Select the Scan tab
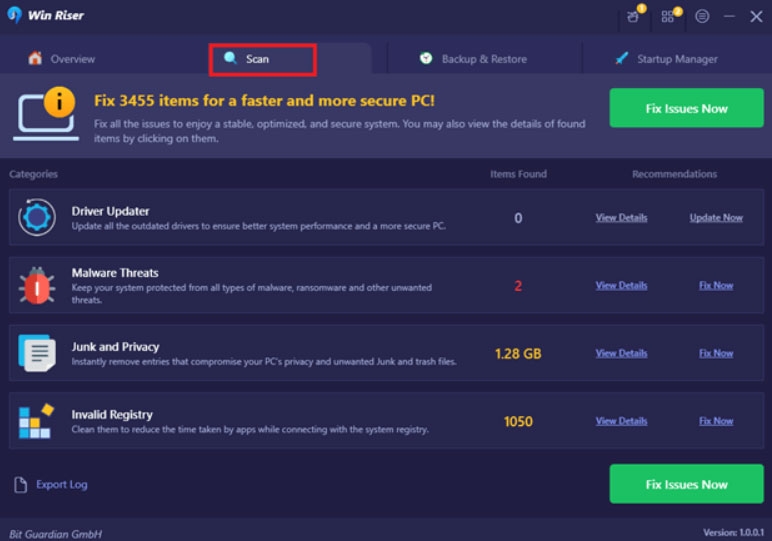Image resolution: width=772 pixels, height=541 pixels. pos(262,60)
